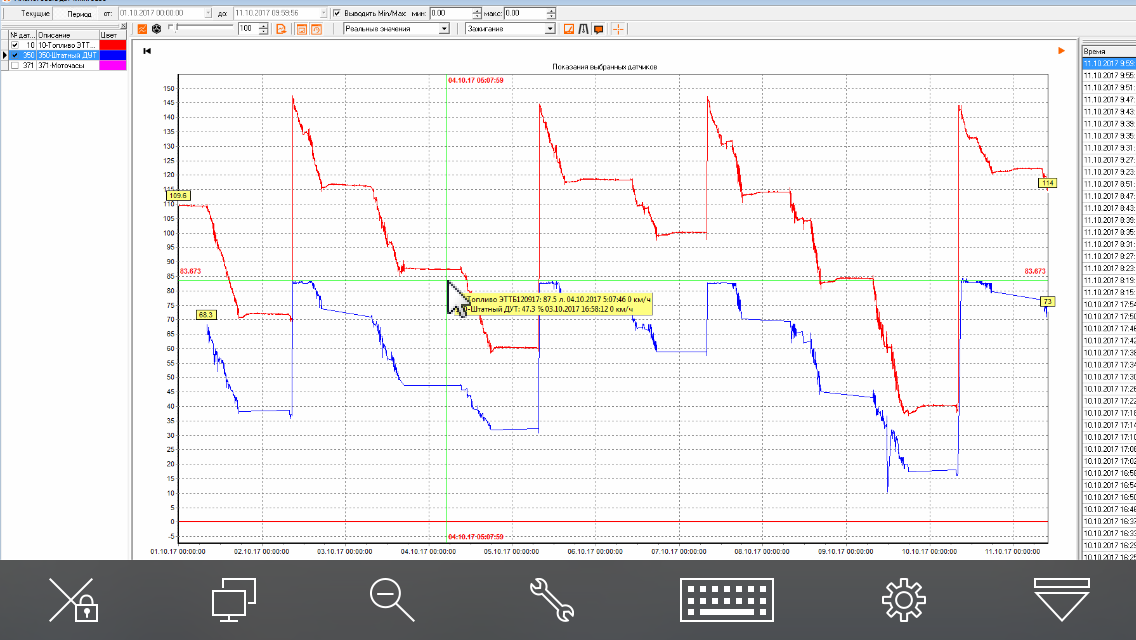Click the slider track in the chart toolbar

click(200, 29)
